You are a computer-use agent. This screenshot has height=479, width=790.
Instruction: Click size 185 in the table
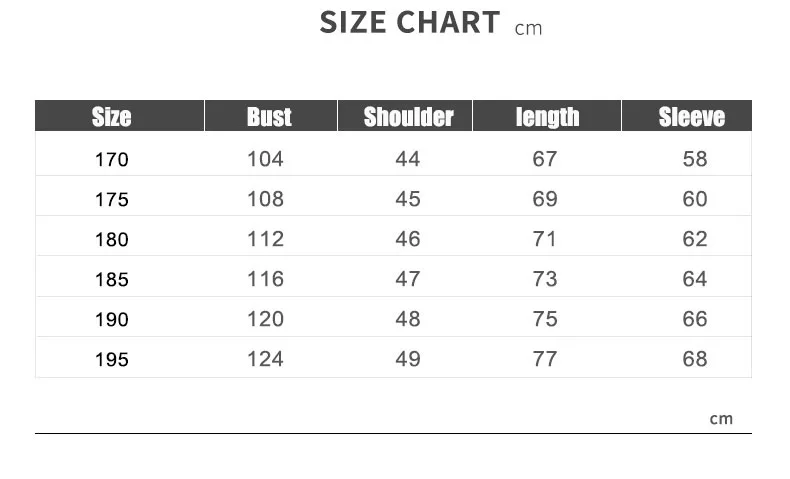(112, 279)
